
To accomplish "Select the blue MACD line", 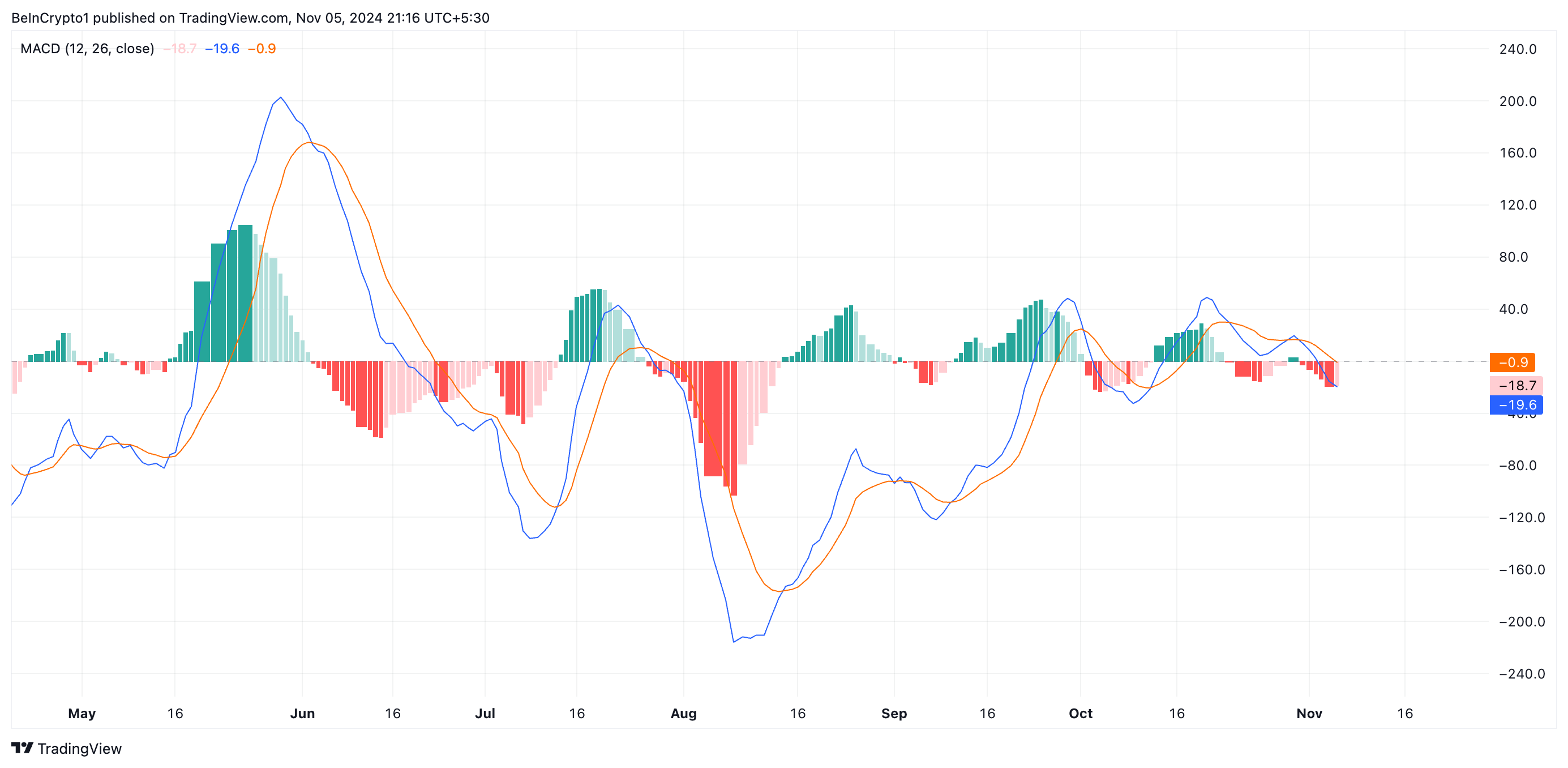I will [x=281, y=99].
